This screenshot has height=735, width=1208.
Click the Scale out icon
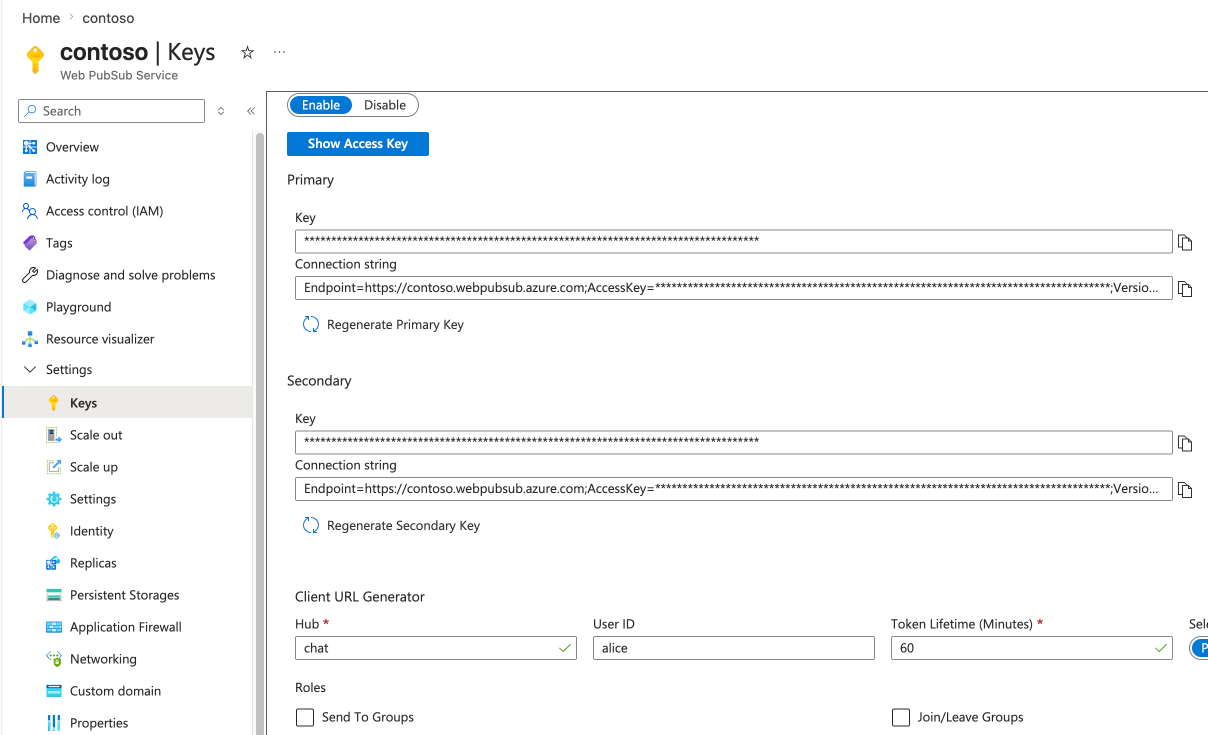54,435
